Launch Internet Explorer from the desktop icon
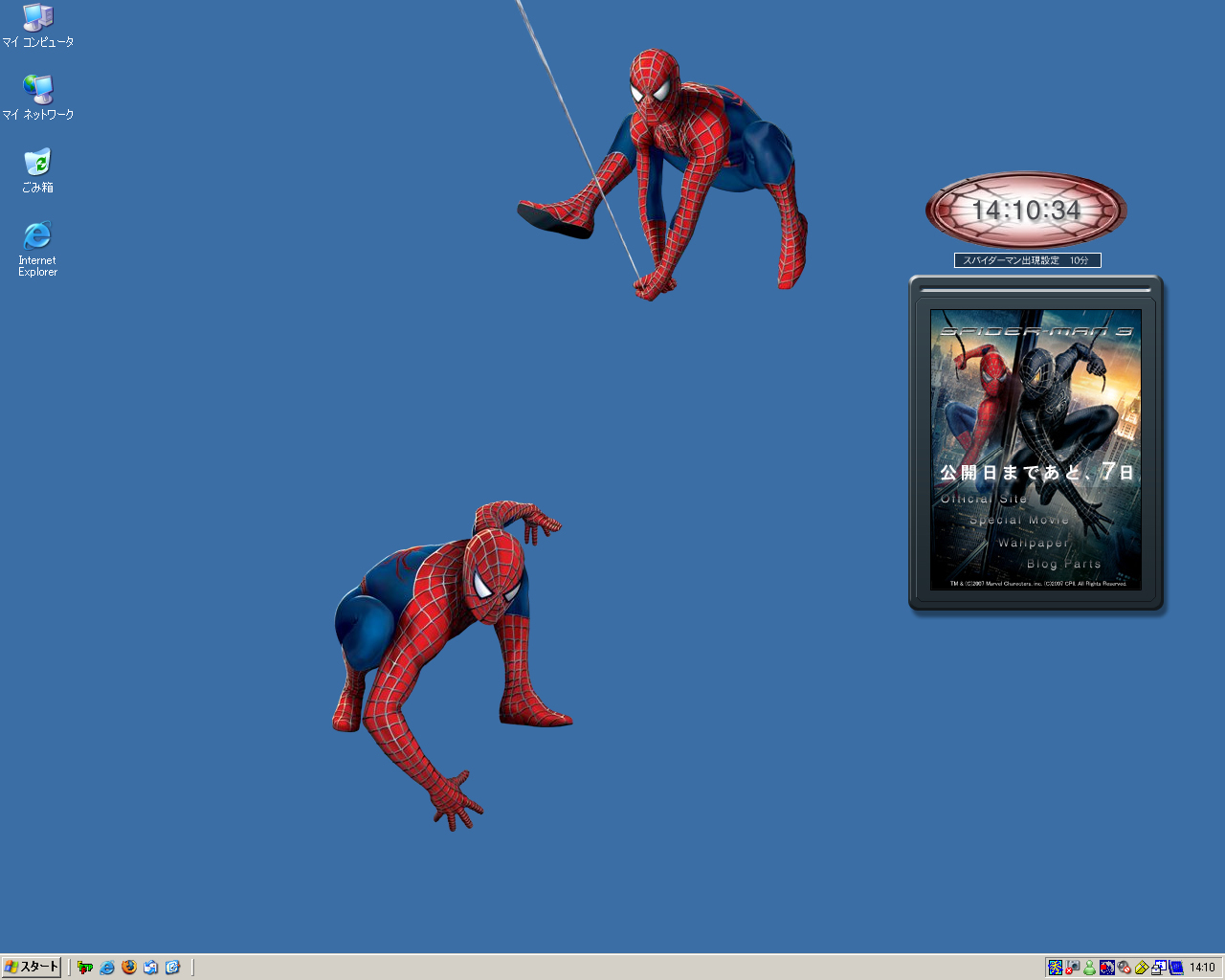 pyautogui.click(x=37, y=250)
